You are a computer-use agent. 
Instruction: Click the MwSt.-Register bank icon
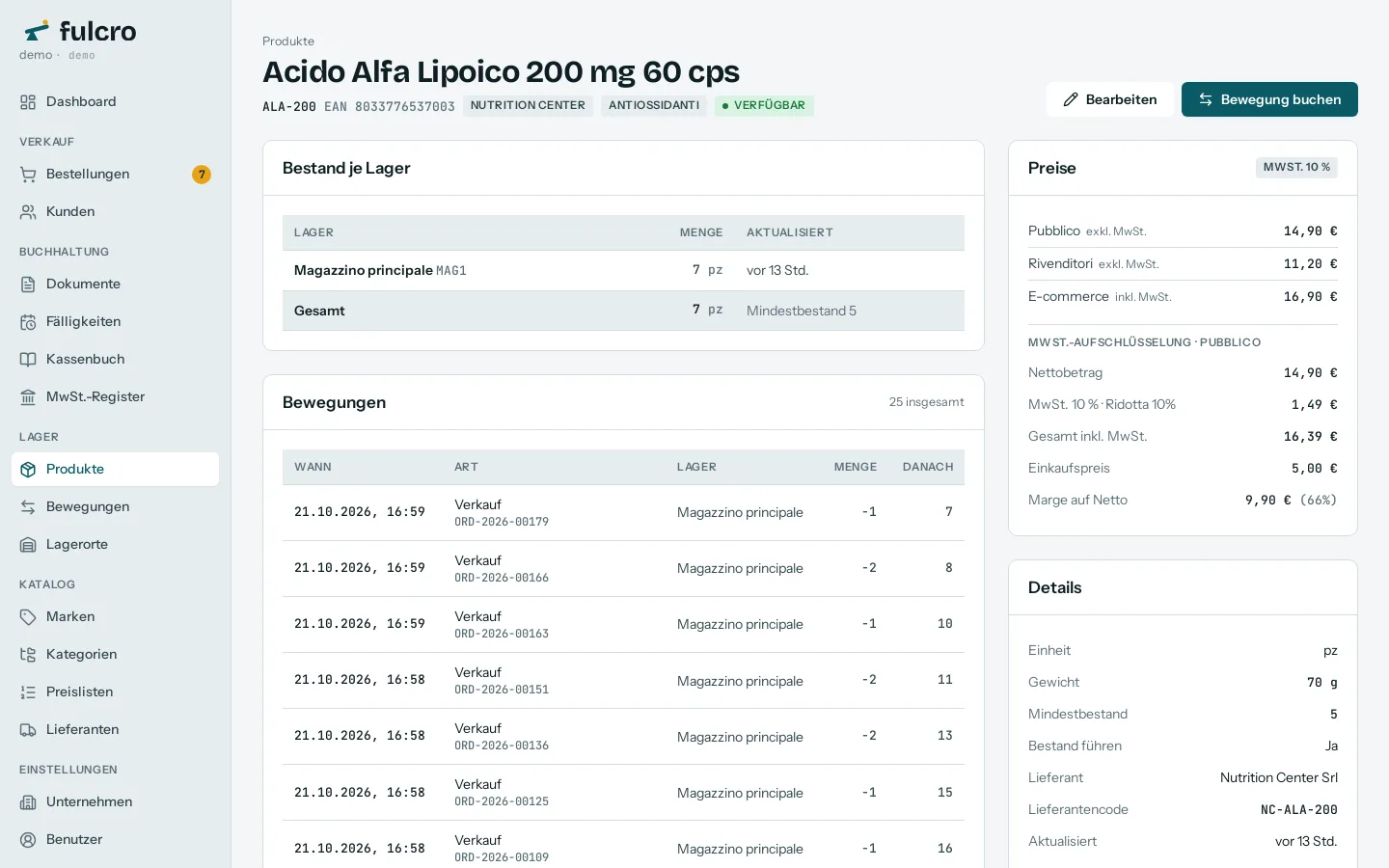pyautogui.click(x=28, y=397)
